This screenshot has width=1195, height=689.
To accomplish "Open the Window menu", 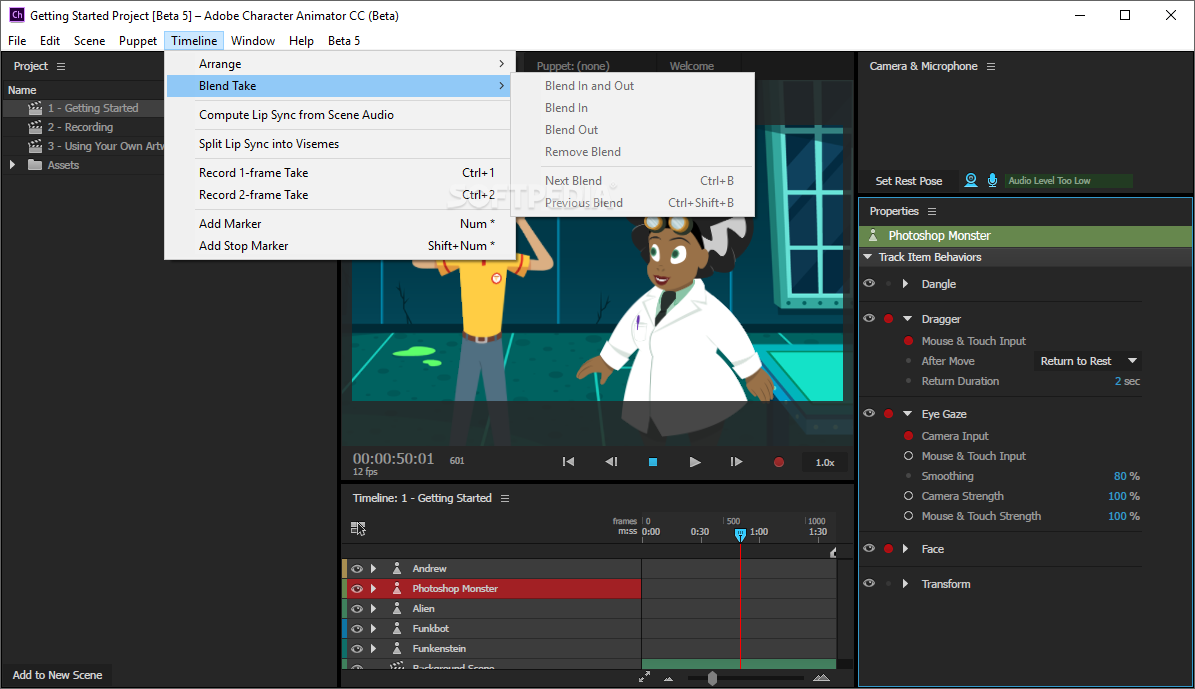I will pyautogui.click(x=252, y=40).
